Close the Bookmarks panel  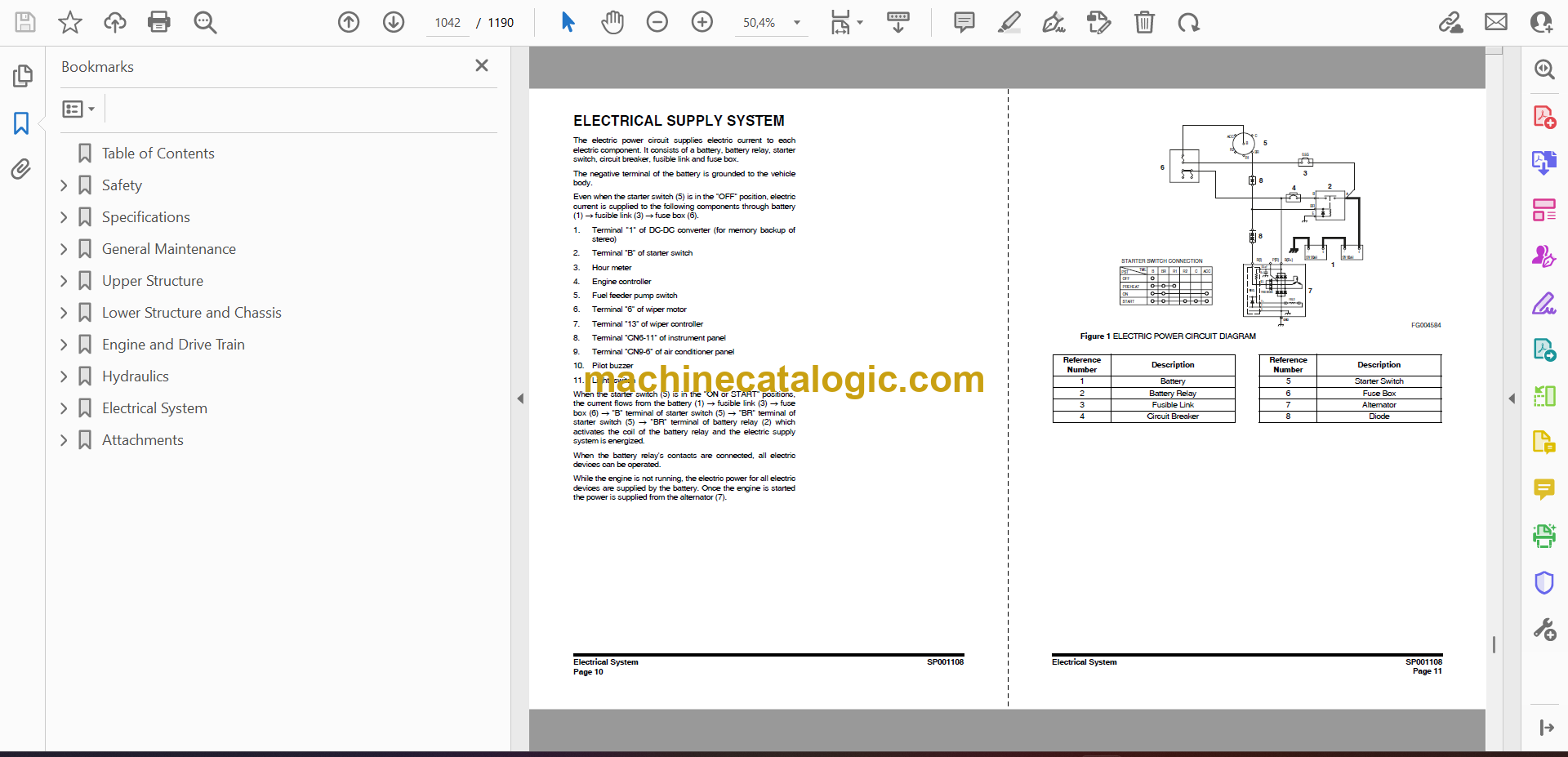[482, 65]
